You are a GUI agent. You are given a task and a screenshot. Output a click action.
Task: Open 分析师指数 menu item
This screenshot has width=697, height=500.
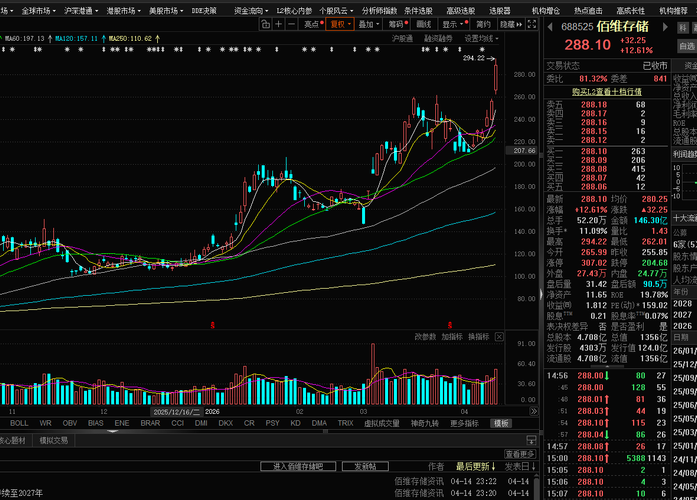[379, 11]
